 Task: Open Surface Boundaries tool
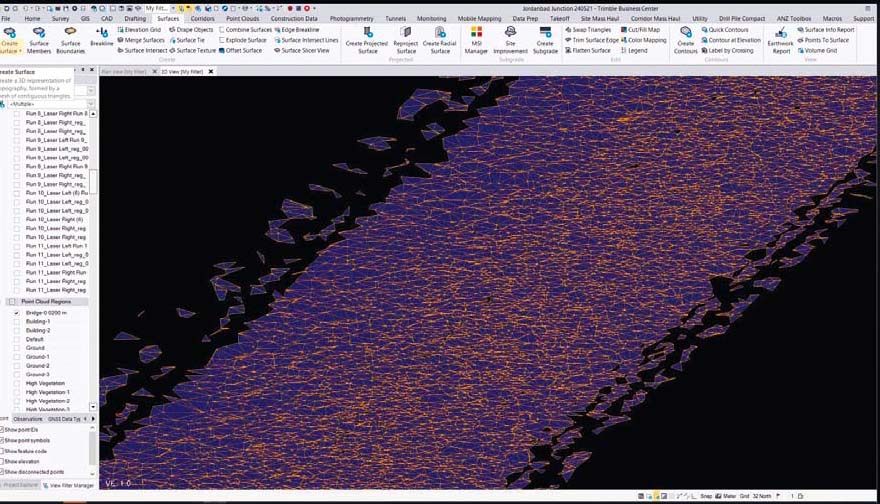tap(71, 39)
